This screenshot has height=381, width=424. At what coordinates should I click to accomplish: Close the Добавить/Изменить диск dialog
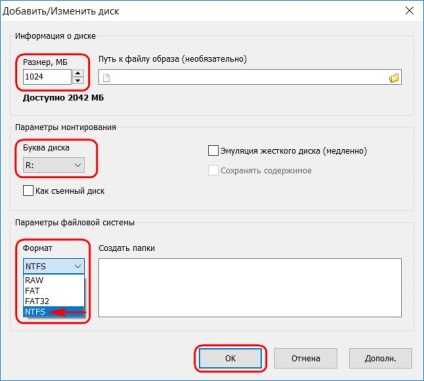[x=410, y=11]
